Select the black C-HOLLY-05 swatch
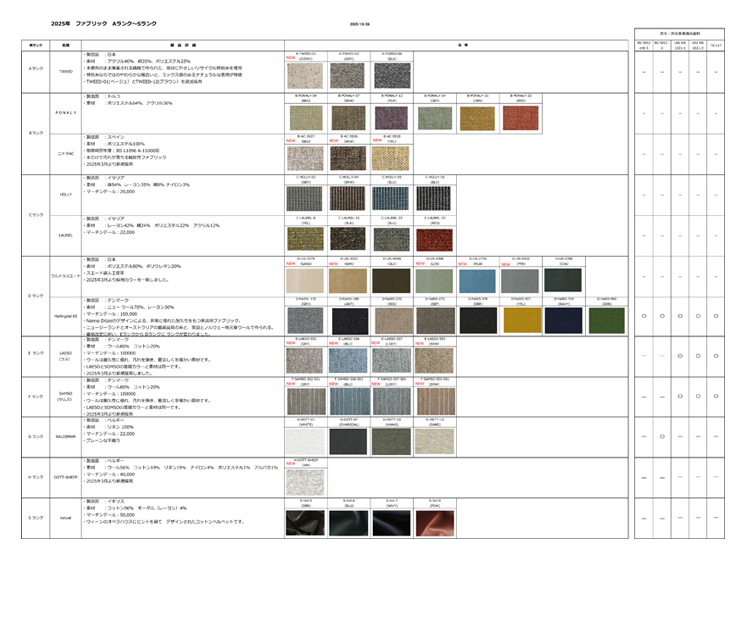Image resolution: width=742 pixels, height=634 pixels. 434,197
